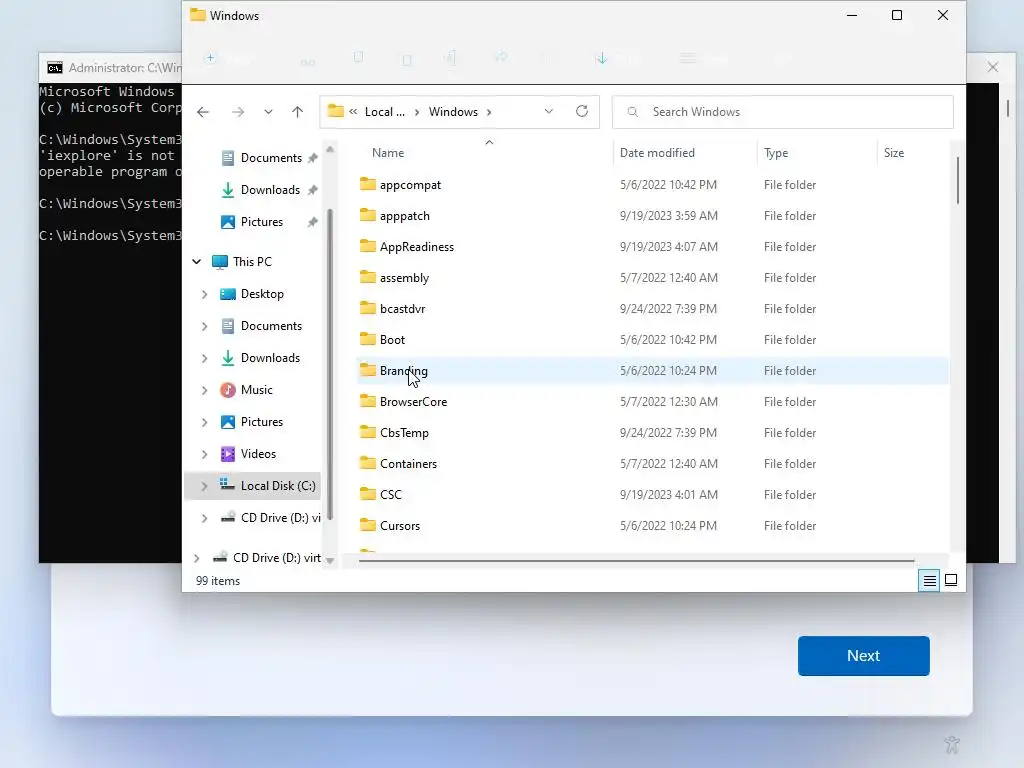Open pinned Pictures in quick access
The height and width of the screenshot is (768, 1024).
[261, 222]
